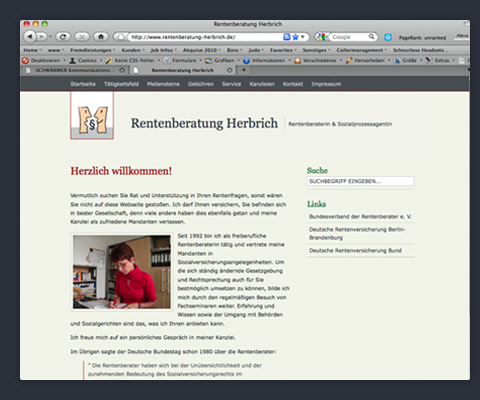Screen dimensions: 480x400
Task: Click the Extras toolbar icon
Action: pos(429,60)
